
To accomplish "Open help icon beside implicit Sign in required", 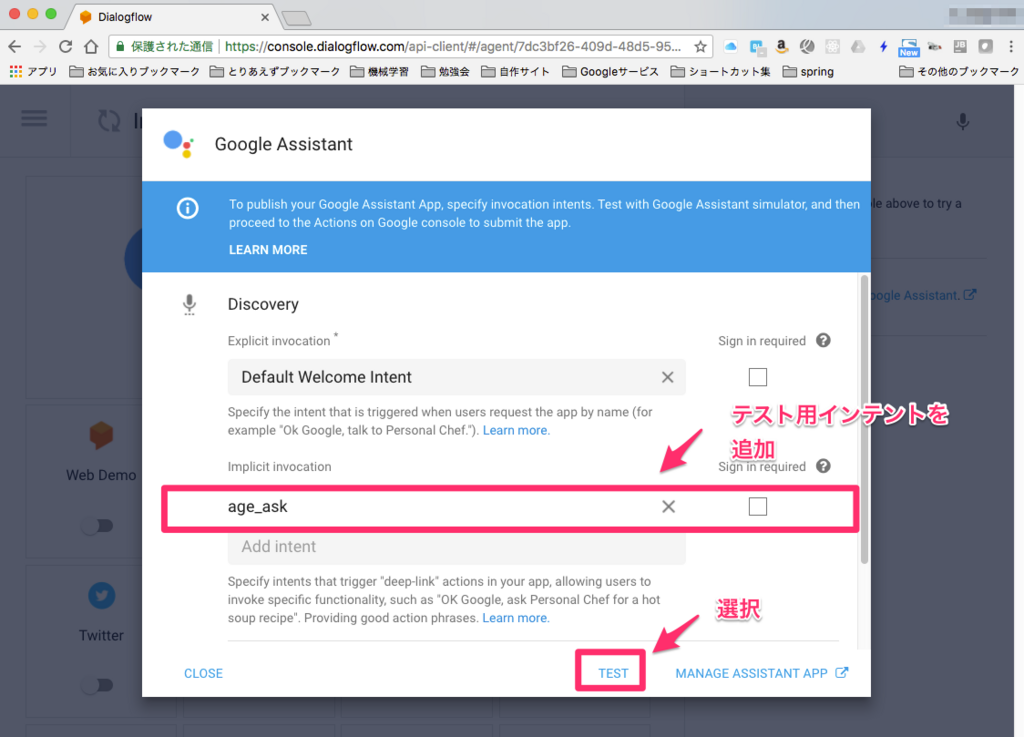I will pos(824,466).
